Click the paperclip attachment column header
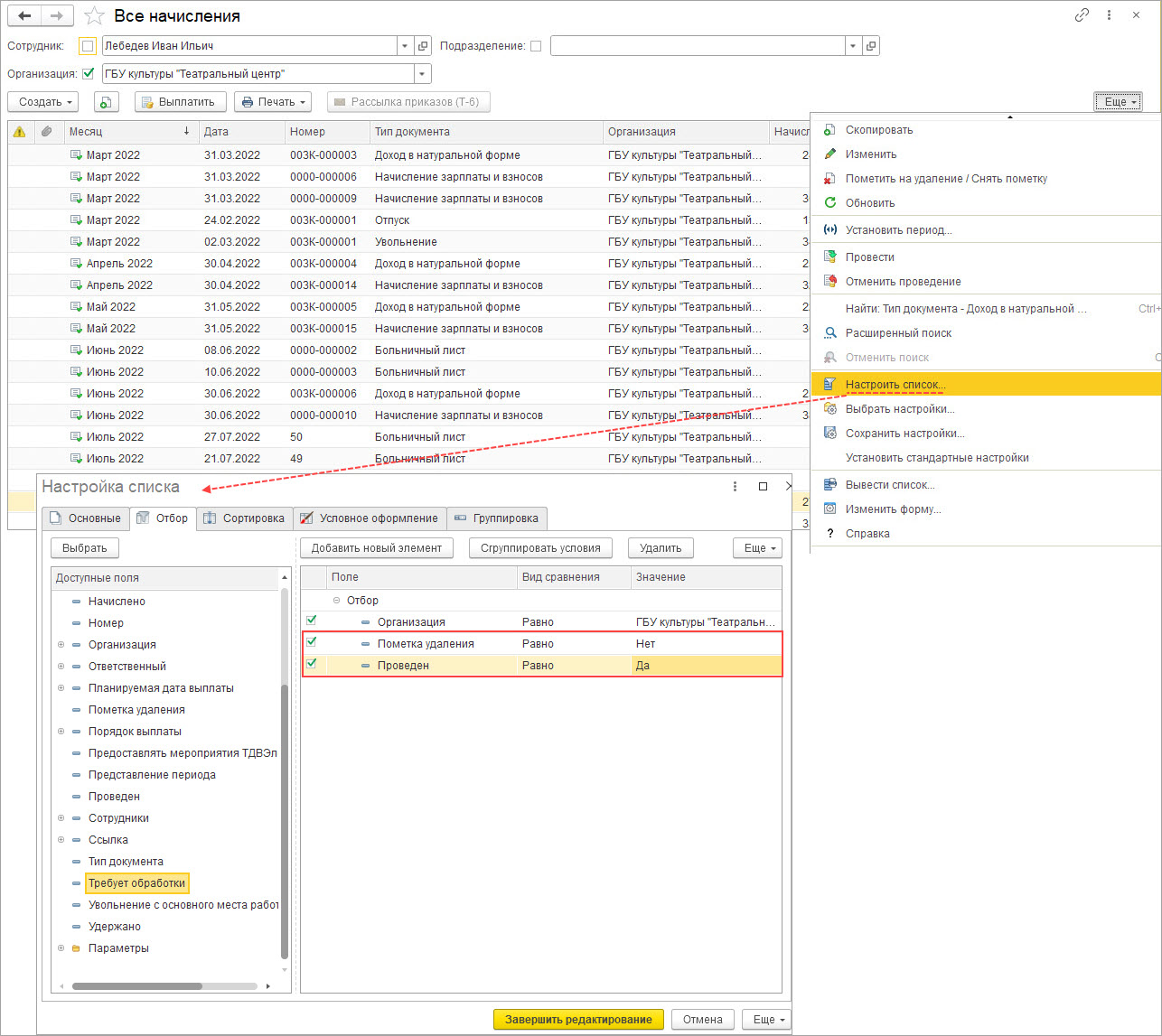Viewport: 1162px width, 1036px height. (x=47, y=132)
